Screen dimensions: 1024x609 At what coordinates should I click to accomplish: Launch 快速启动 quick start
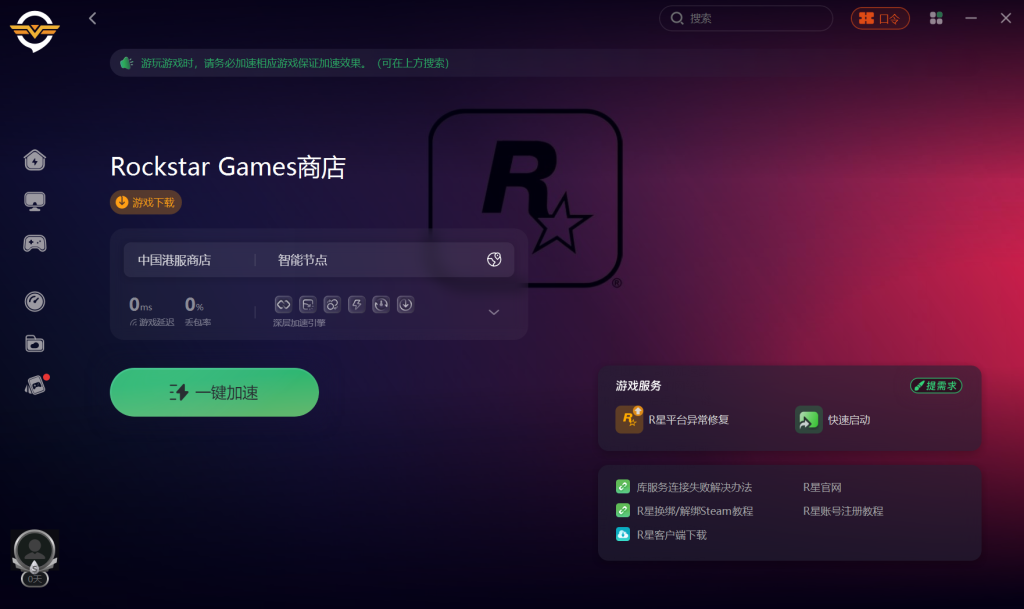click(833, 420)
